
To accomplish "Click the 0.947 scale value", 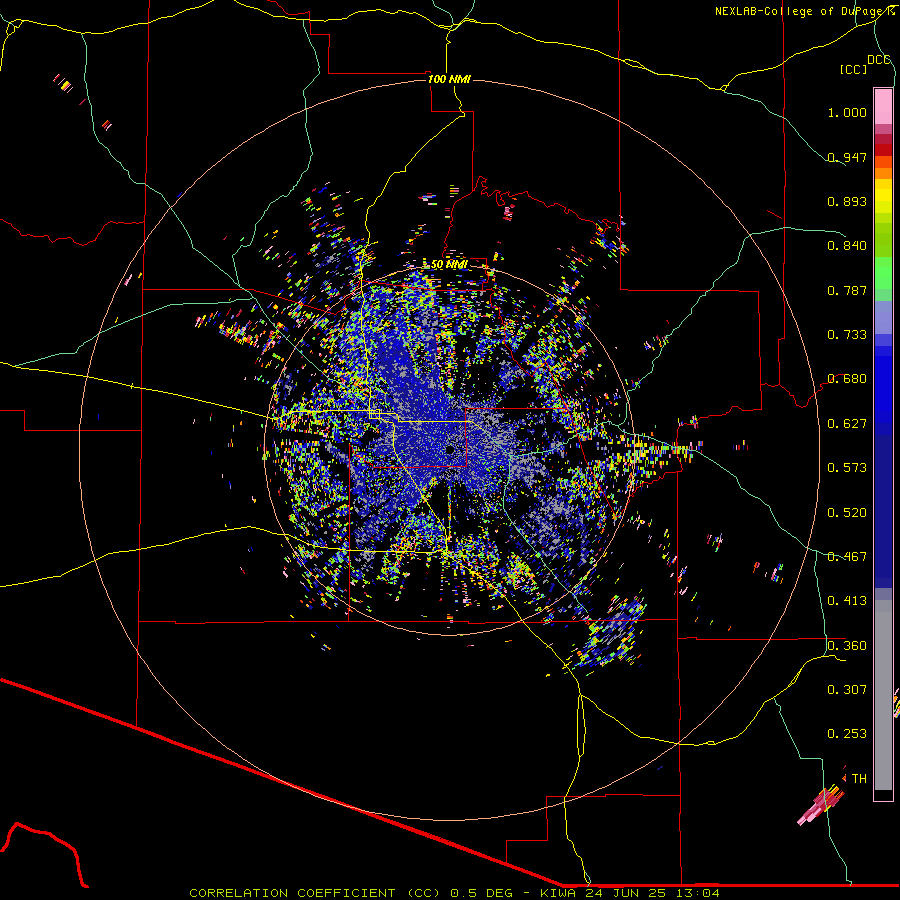I will (x=847, y=157).
